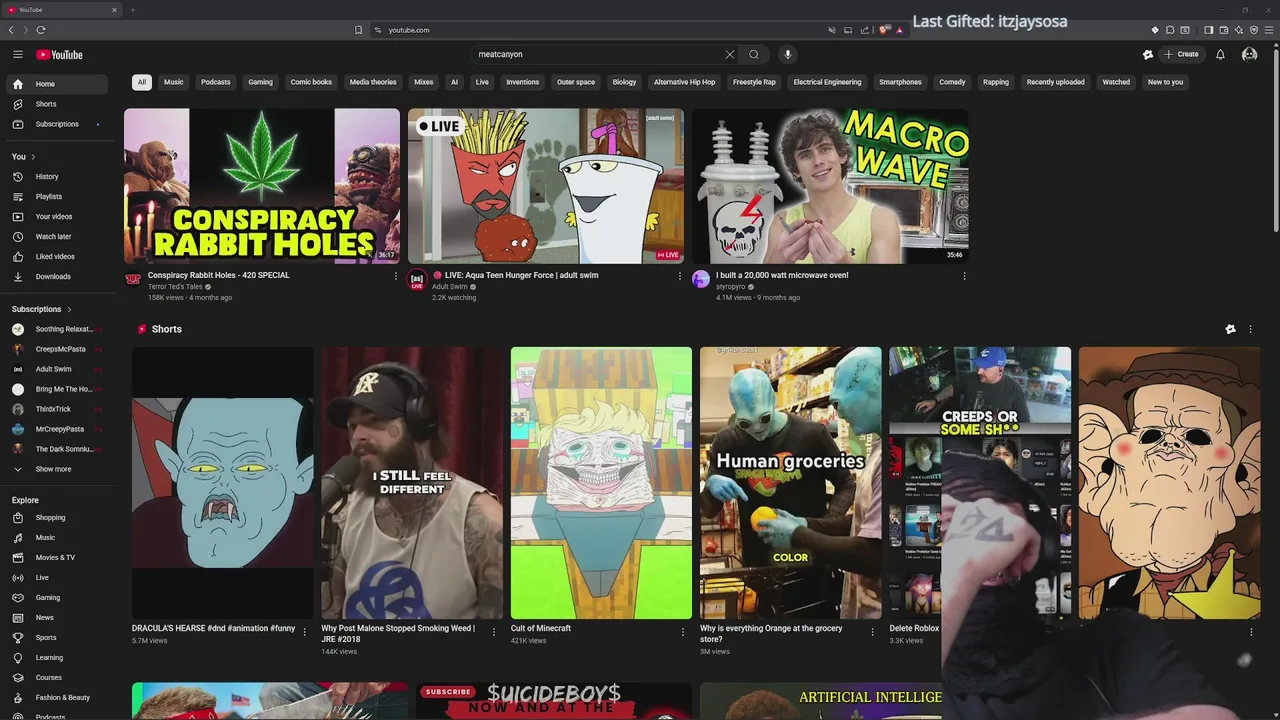Open Why is everything Orange short title

tap(771, 634)
